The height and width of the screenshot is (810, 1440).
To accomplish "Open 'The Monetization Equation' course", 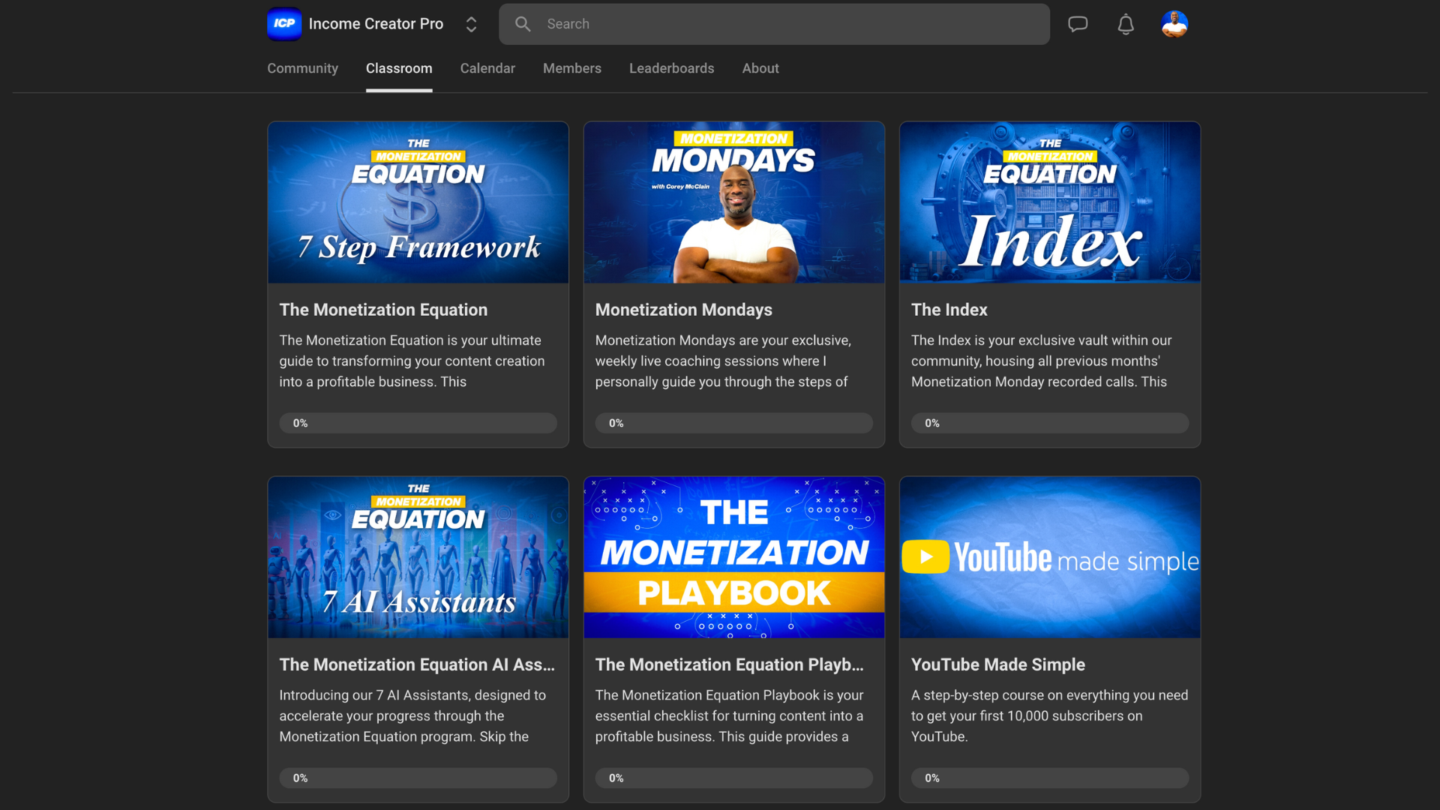I will (383, 309).
